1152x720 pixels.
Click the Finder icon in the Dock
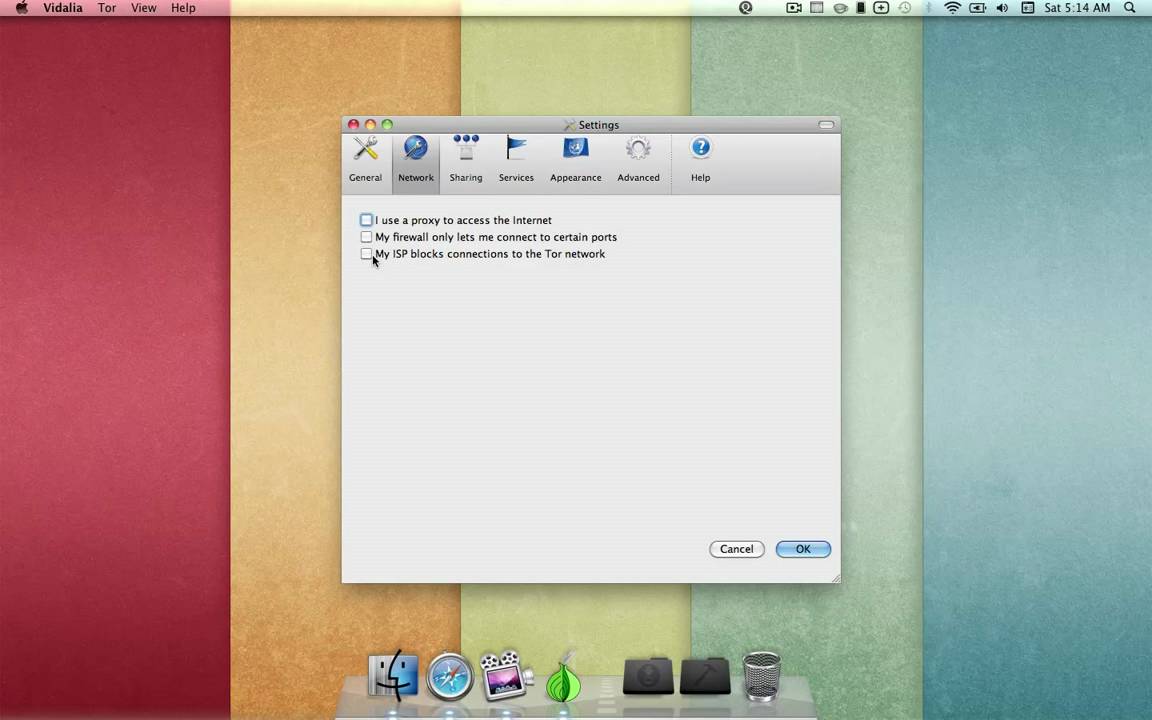[x=393, y=674]
